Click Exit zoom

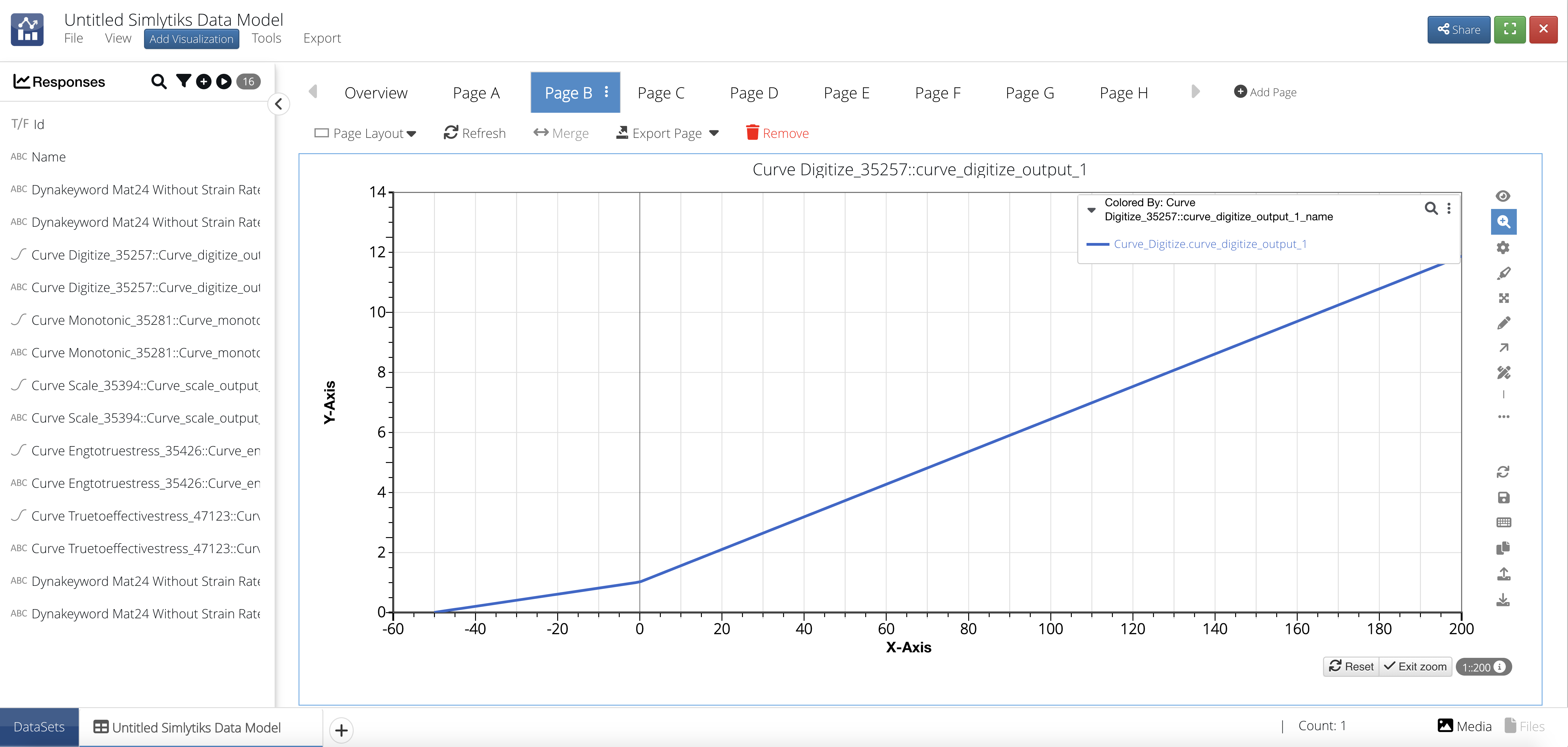tap(1415, 667)
